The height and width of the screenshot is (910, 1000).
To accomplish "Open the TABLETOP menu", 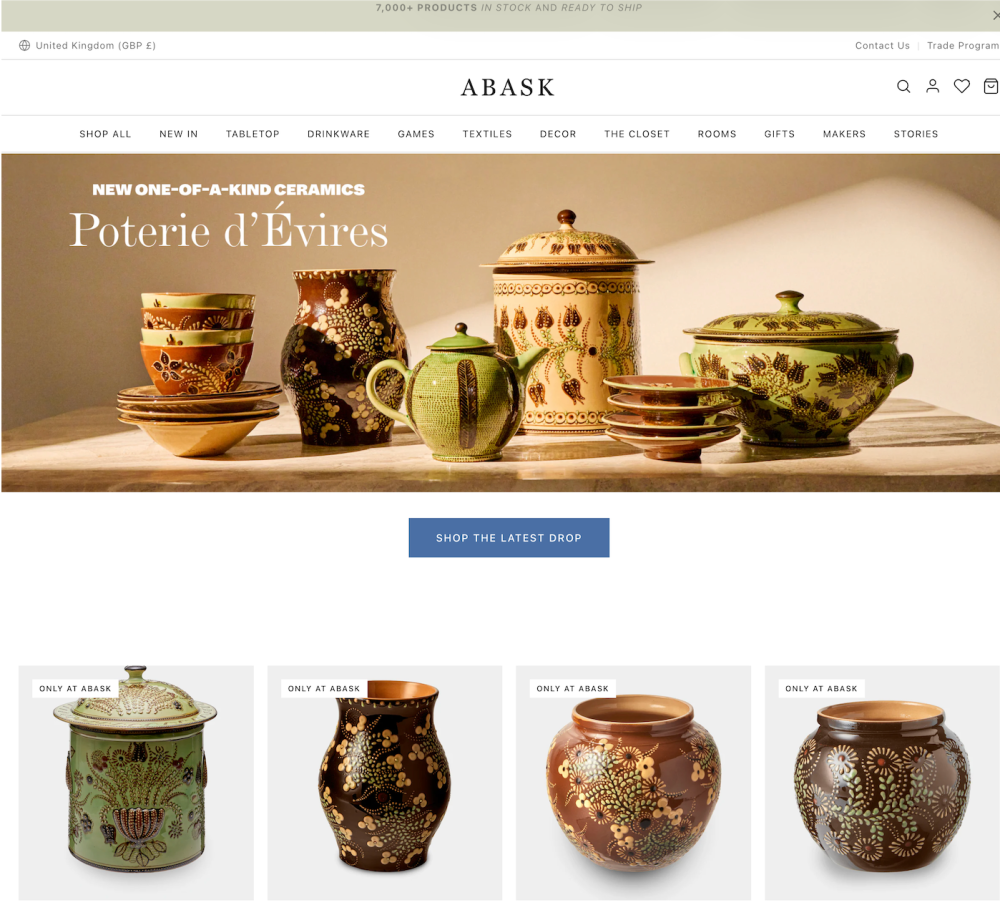I will (253, 134).
